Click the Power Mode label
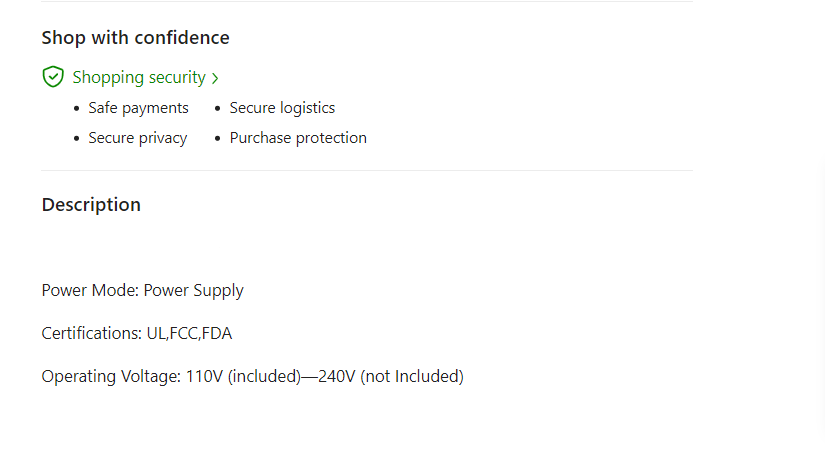 pyautogui.click(x=90, y=291)
